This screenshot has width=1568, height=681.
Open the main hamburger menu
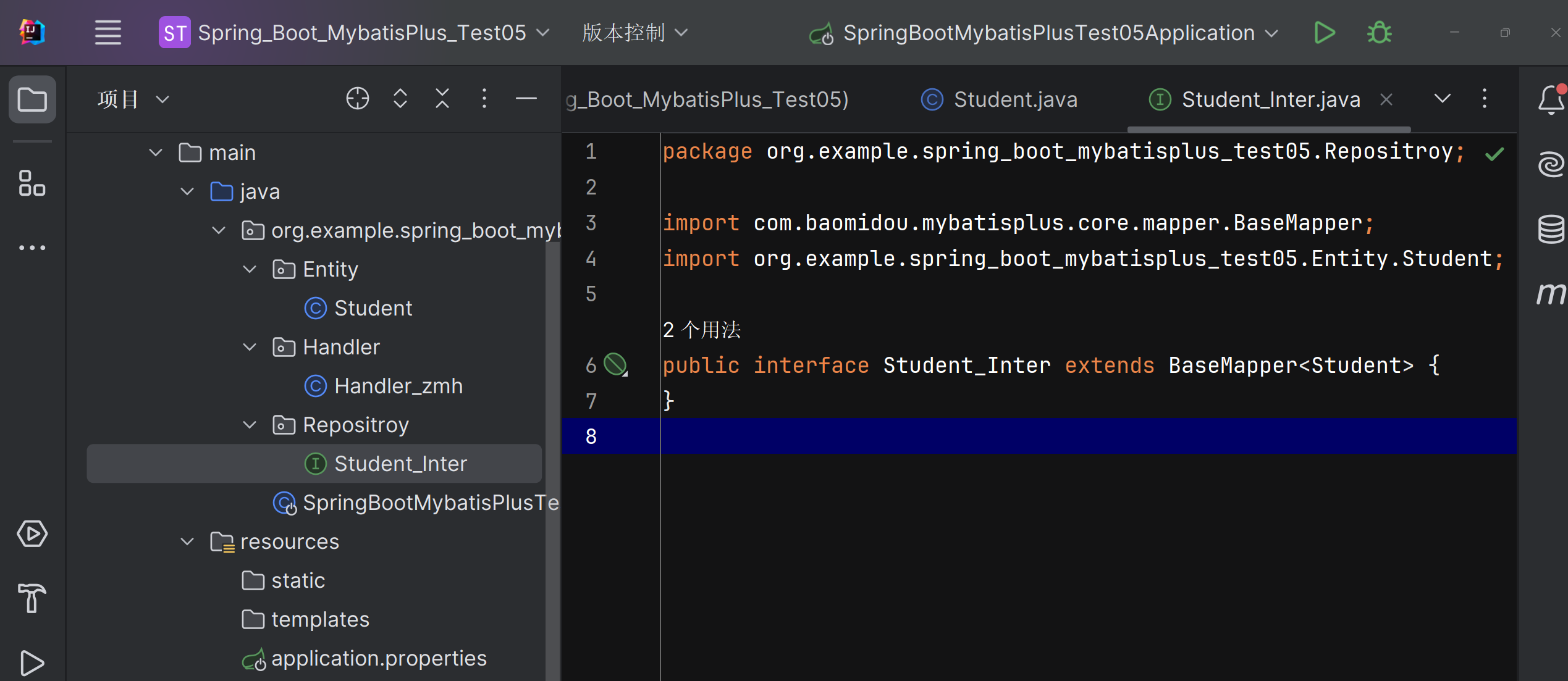pos(107,33)
